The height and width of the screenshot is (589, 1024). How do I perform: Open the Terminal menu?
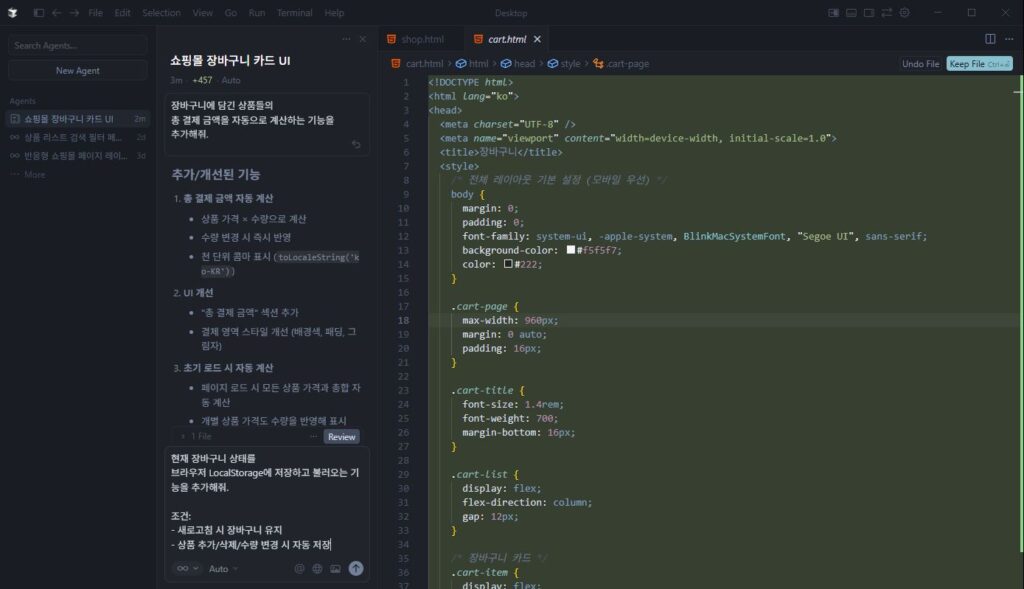pyautogui.click(x=295, y=13)
